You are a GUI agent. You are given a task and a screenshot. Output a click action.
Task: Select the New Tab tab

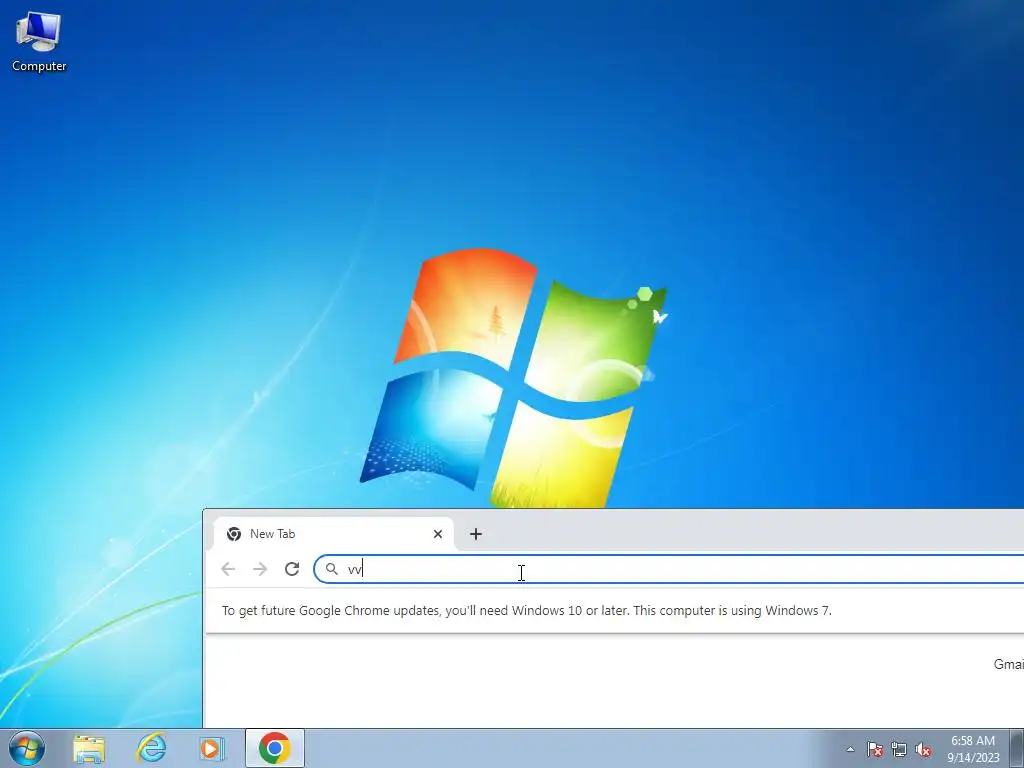tap(333, 534)
